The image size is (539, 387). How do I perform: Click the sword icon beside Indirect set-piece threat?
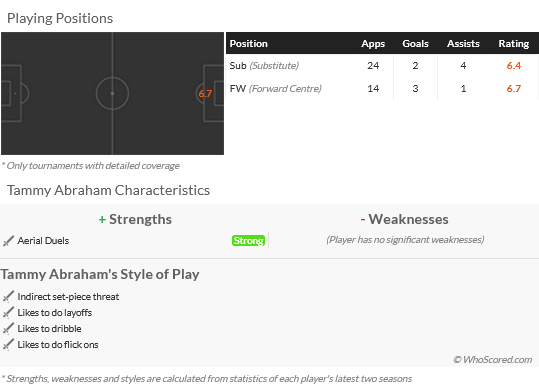8,296
